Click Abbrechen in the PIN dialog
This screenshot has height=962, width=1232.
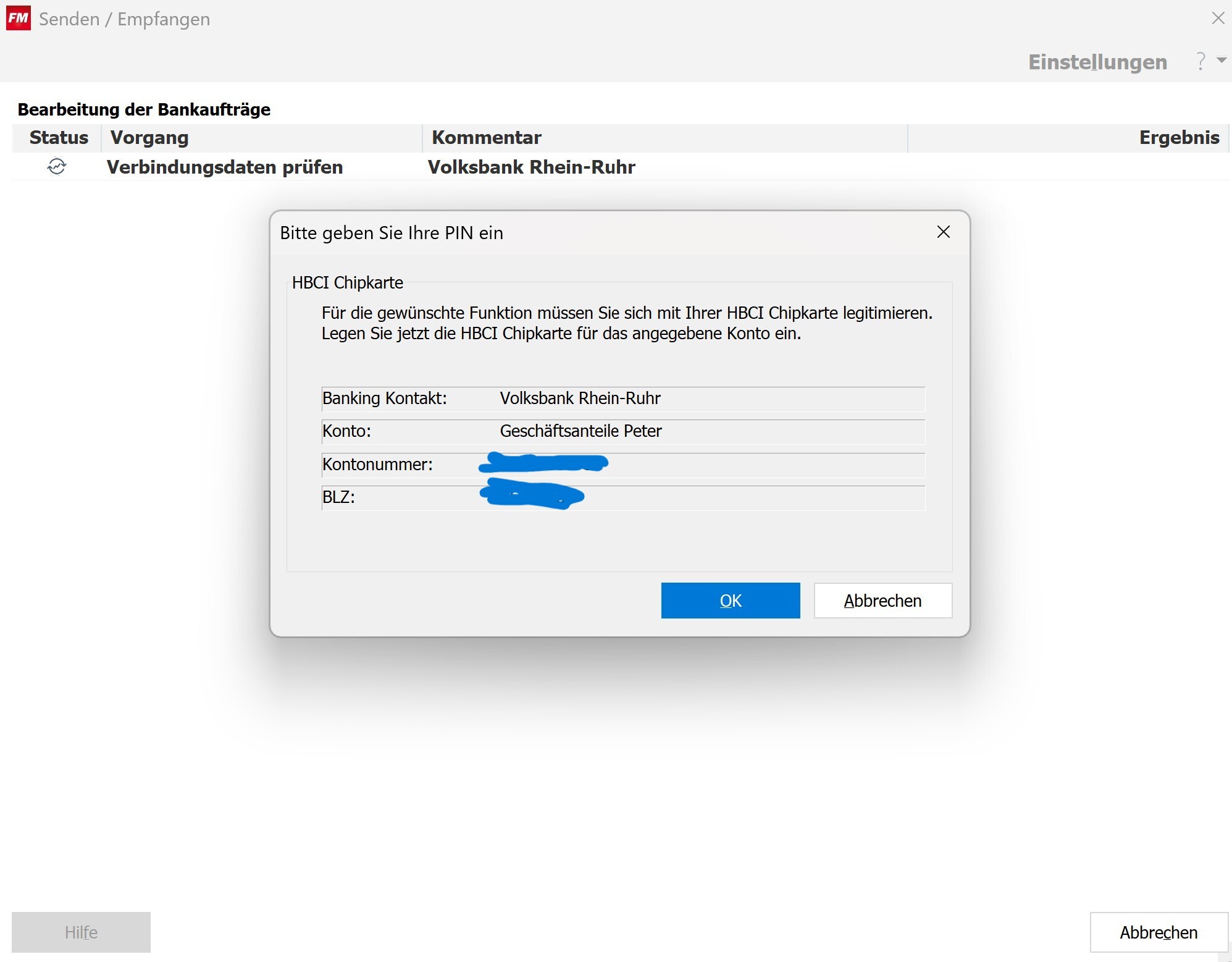pos(882,601)
